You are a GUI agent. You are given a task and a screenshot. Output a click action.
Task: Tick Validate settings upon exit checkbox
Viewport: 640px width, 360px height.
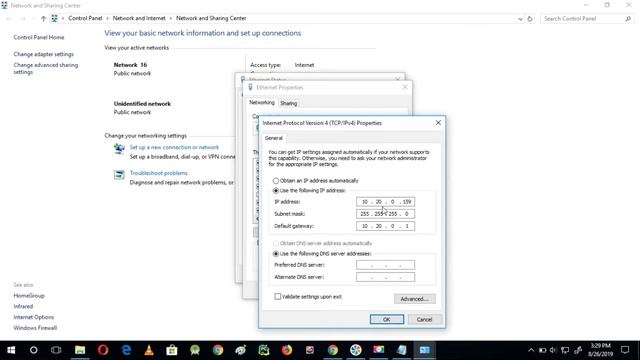pos(278,296)
